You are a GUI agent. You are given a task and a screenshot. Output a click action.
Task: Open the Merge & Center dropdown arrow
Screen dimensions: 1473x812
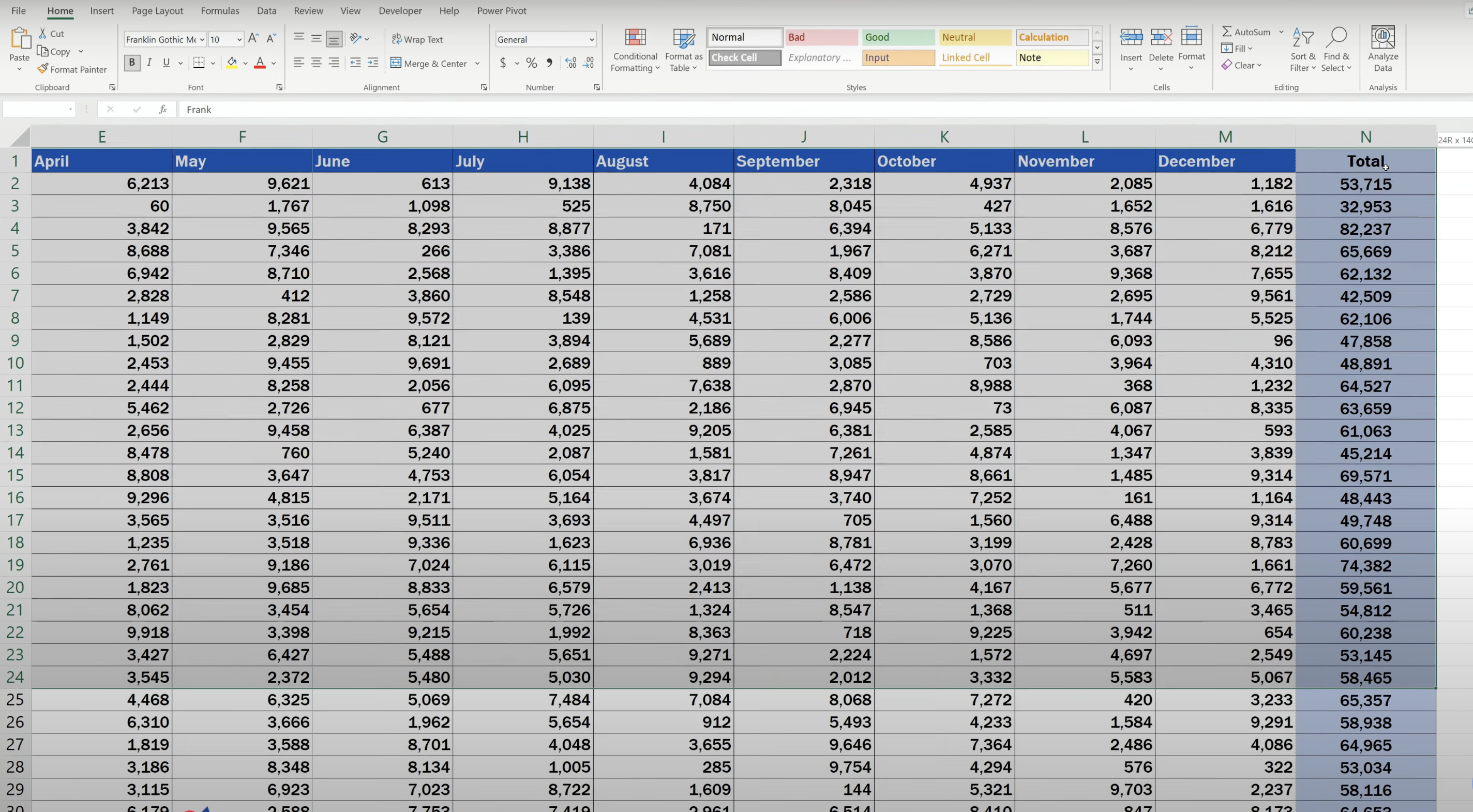[477, 64]
